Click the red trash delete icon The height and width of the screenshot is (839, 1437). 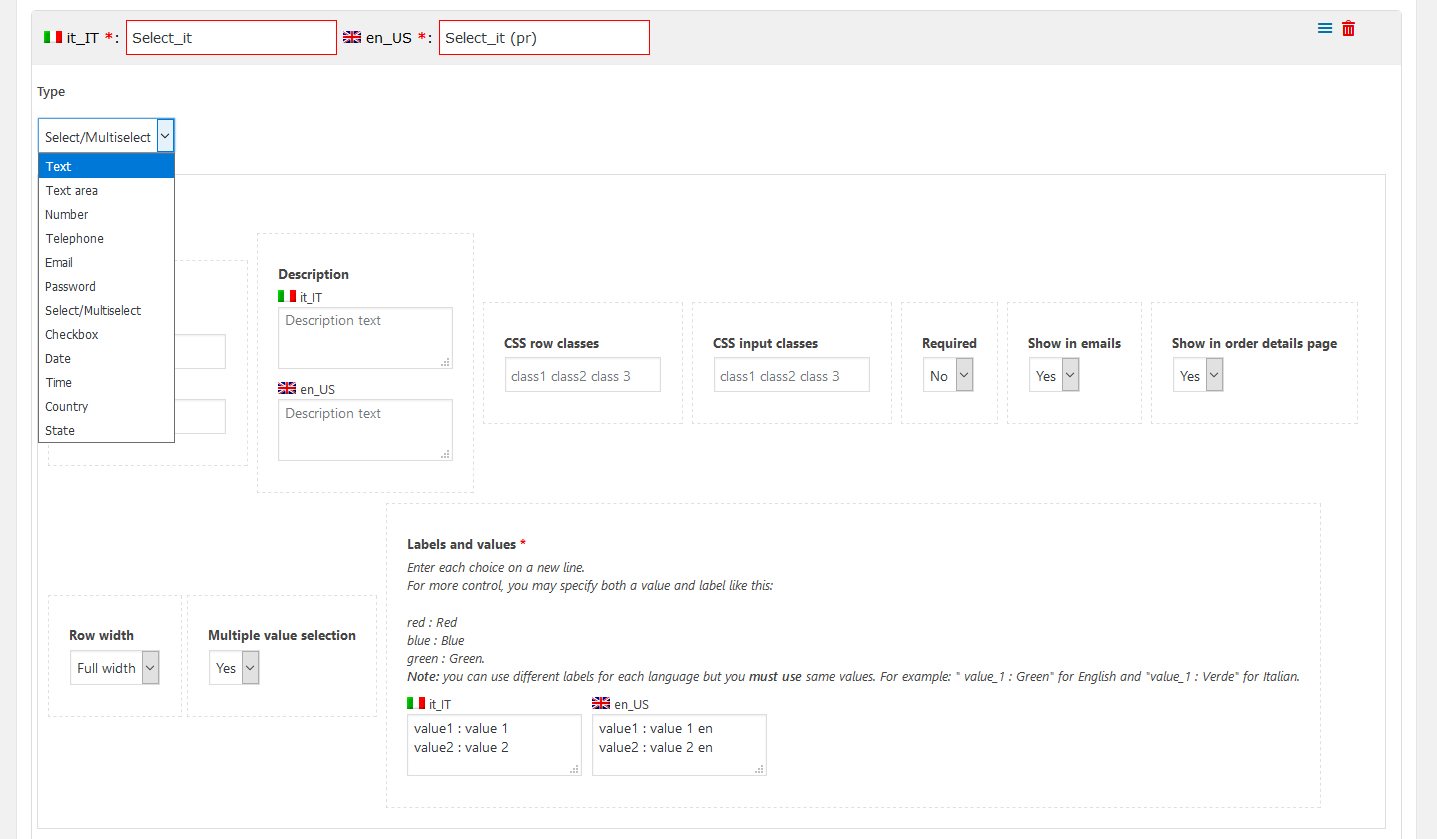(1348, 29)
